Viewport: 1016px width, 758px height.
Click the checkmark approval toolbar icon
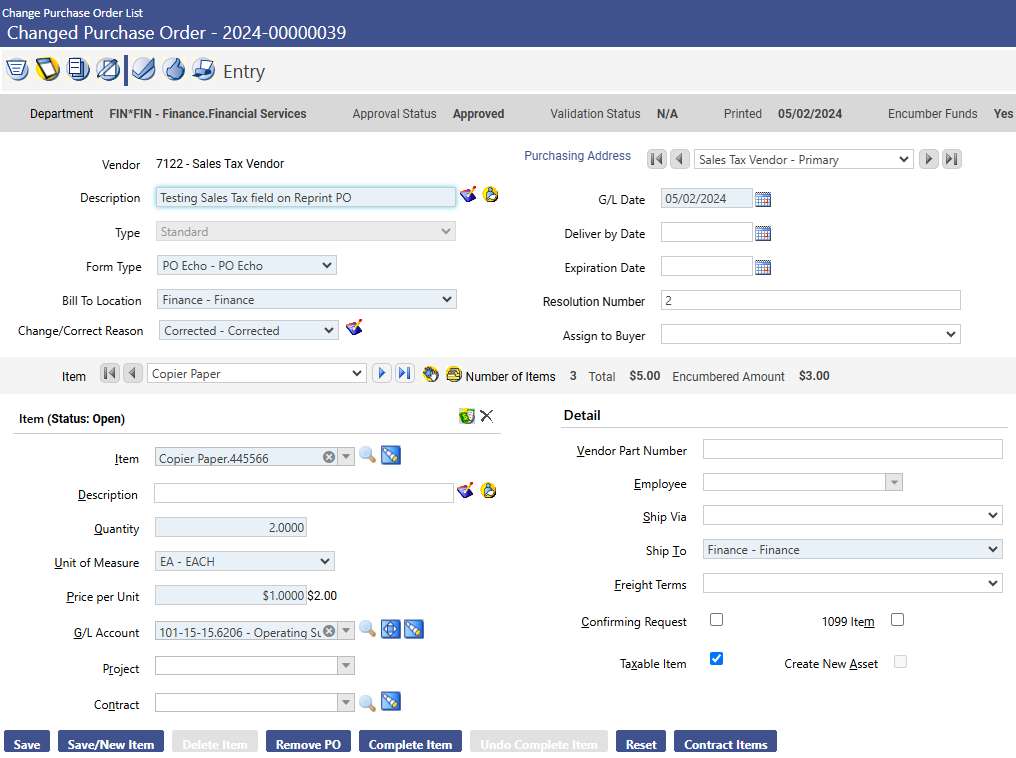click(144, 69)
